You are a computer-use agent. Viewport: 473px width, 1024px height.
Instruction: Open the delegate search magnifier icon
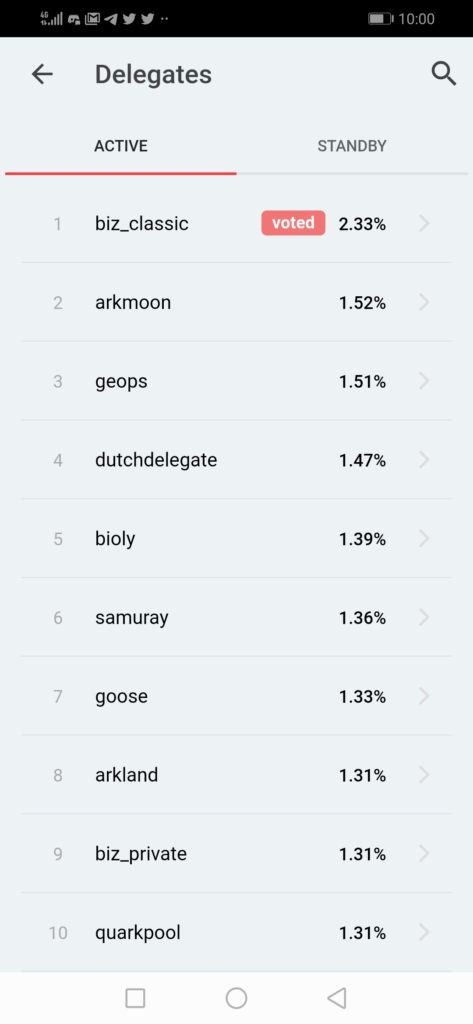(x=444, y=74)
